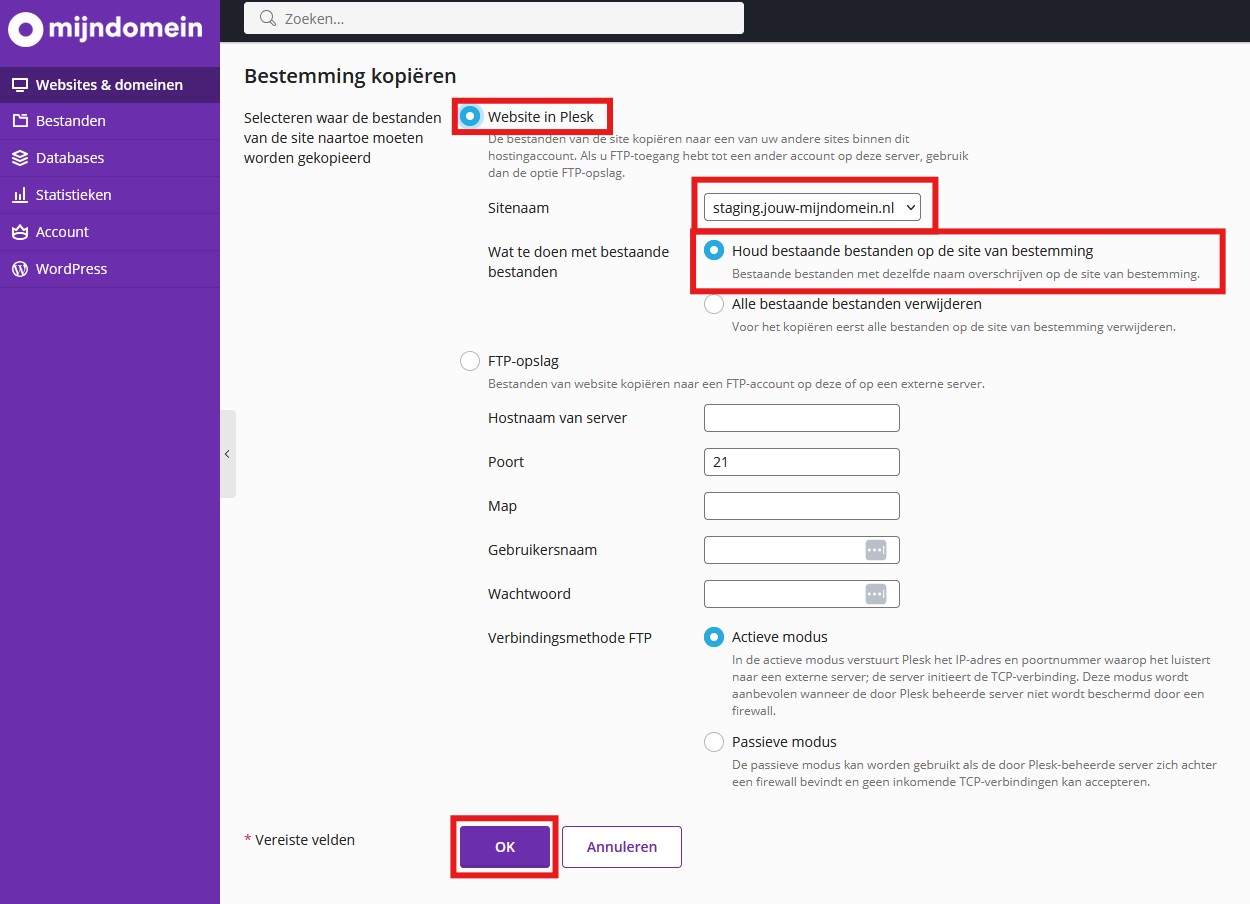Open Websites & domeinen menu item
The height and width of the screenshot is (904, 1250).
[109, 85]
